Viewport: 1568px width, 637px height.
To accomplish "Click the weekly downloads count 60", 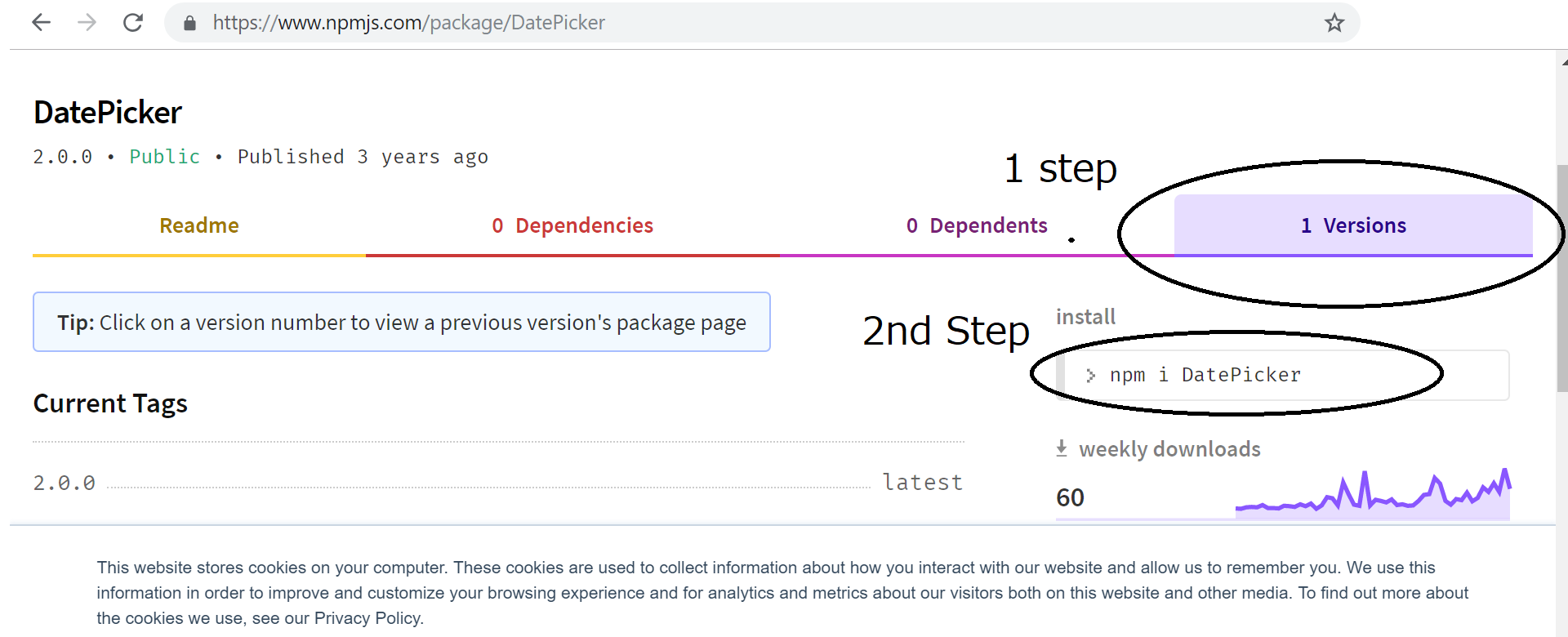I will 1070,497.
